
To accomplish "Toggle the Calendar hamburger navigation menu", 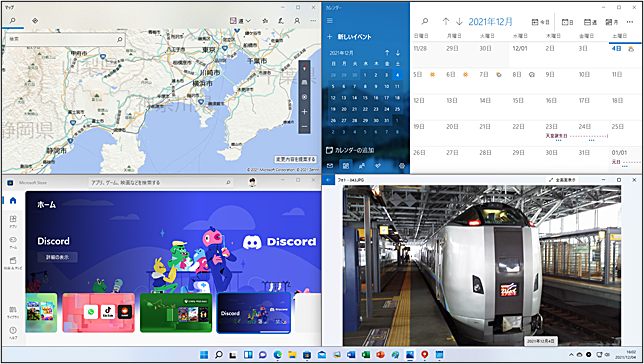I will (x=330, y=21).
